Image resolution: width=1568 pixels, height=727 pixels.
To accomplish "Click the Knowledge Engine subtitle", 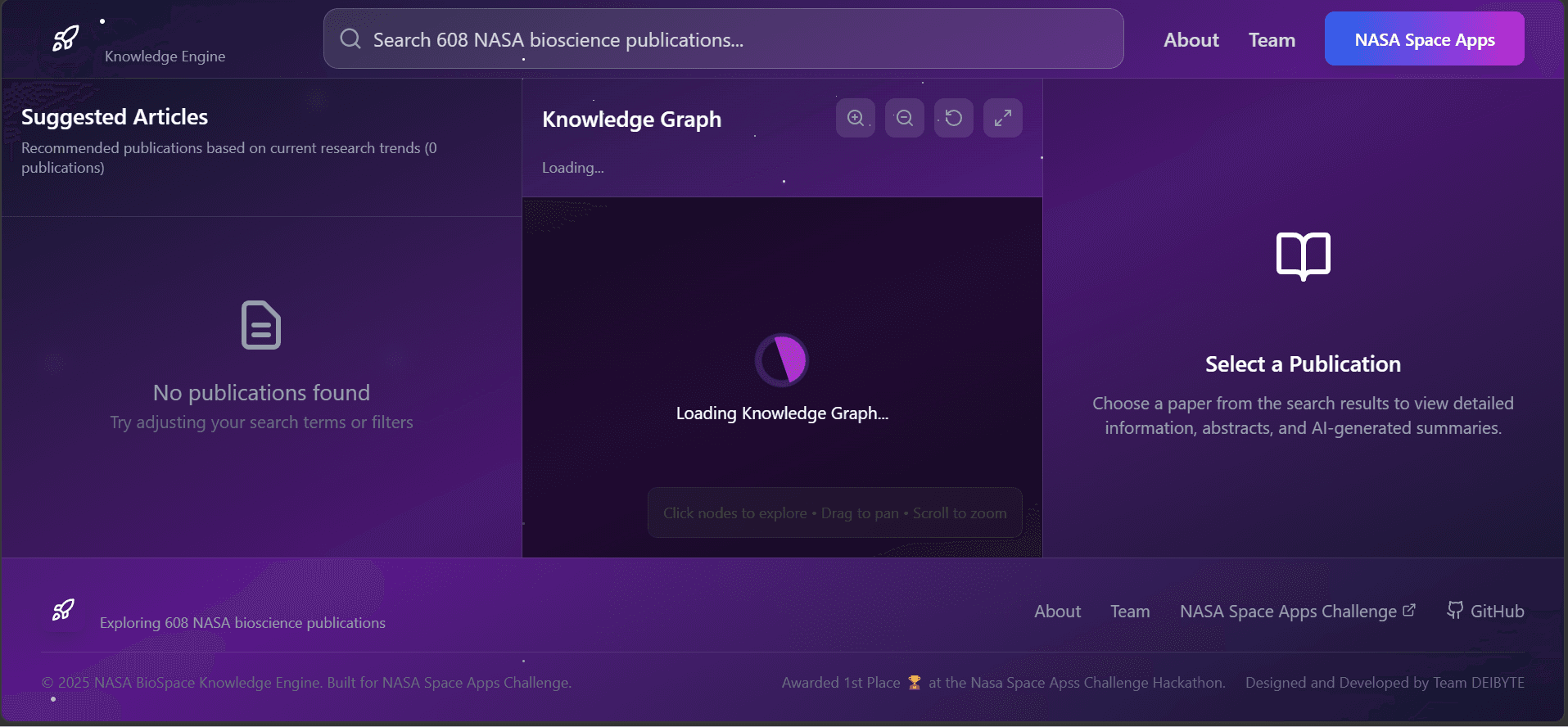I will coord(165,56).
